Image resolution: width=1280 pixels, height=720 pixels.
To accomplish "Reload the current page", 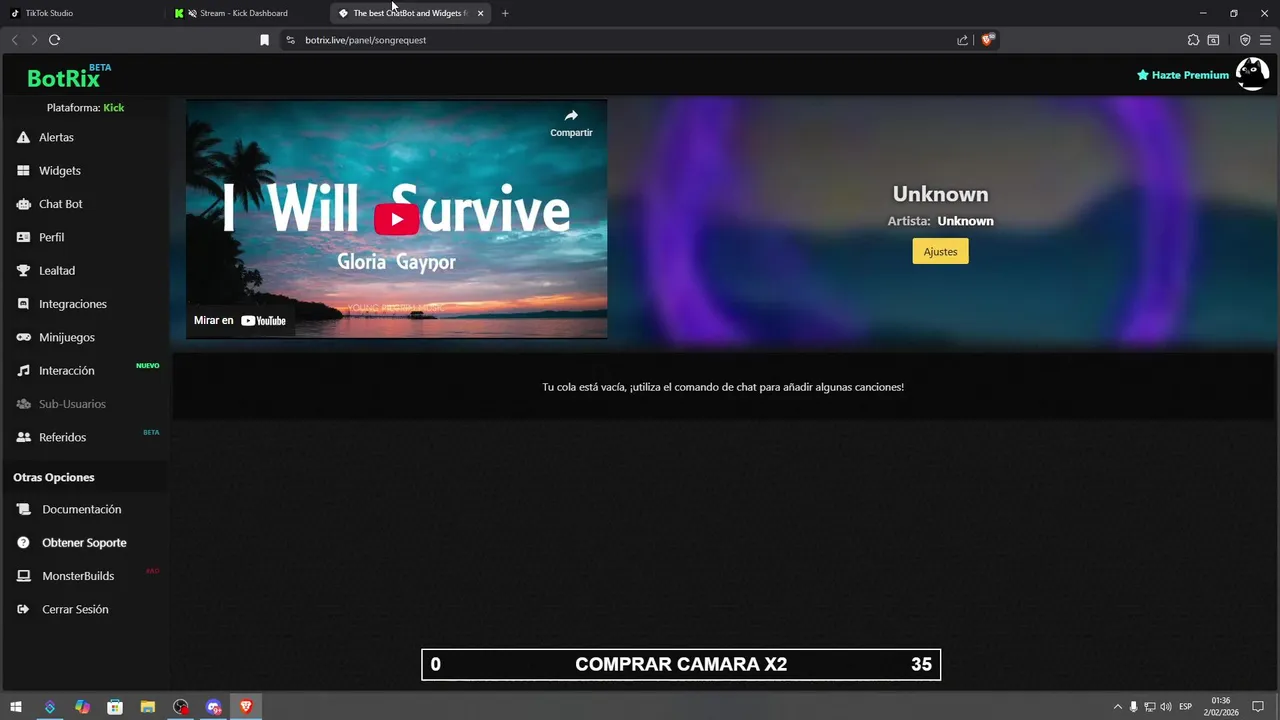I will click(54, 40).
